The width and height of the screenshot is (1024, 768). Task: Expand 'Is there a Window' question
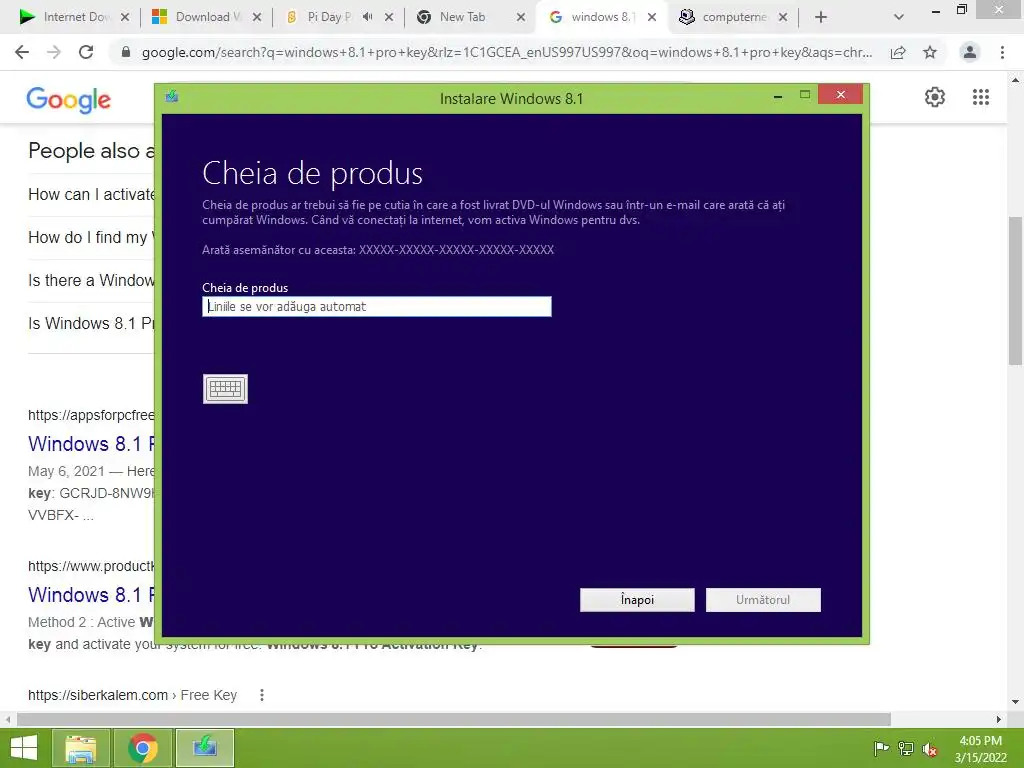pos(91,281)
